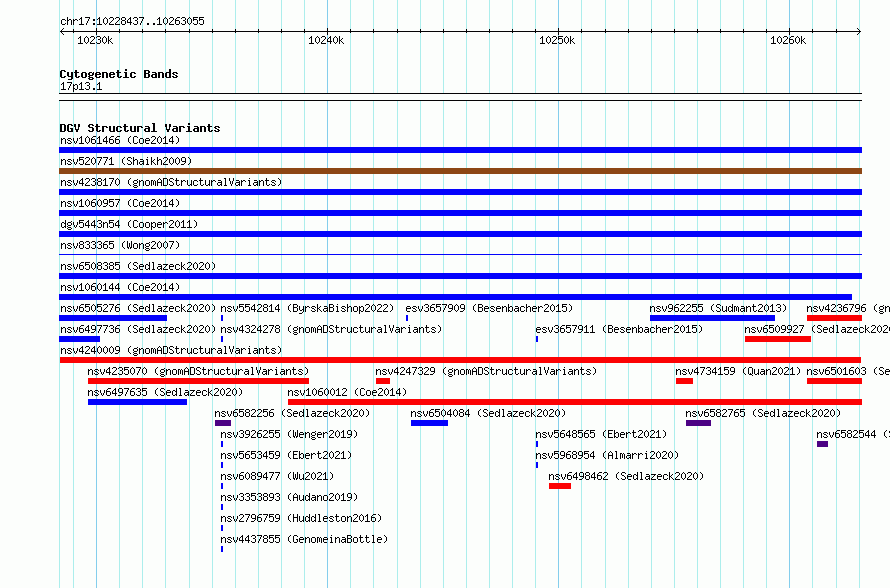Image resolution: width=890 pixels, height=588 pixels.
Task: Click the DGV Structural Variants track title
Action: coord(140,128)
